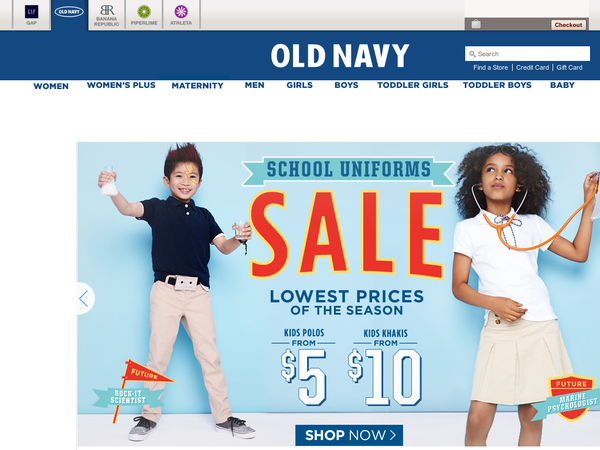Open the Women menu
This screenshot has height=450, width=600.
tap(51, 86)
